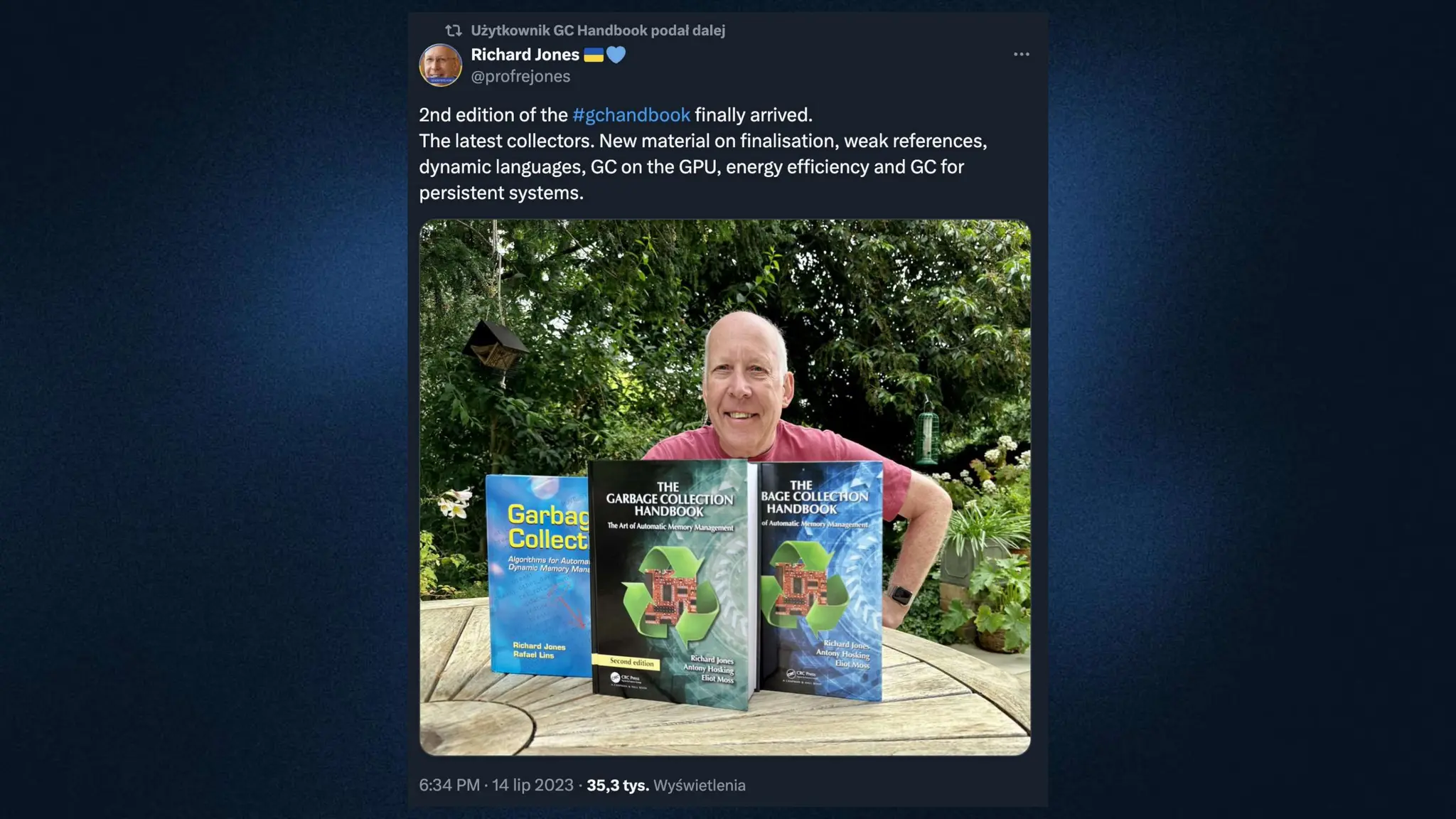Click the tweet text about 2nd edition
Viewport: 1456px width, 819px height.
tap(702, 154)
